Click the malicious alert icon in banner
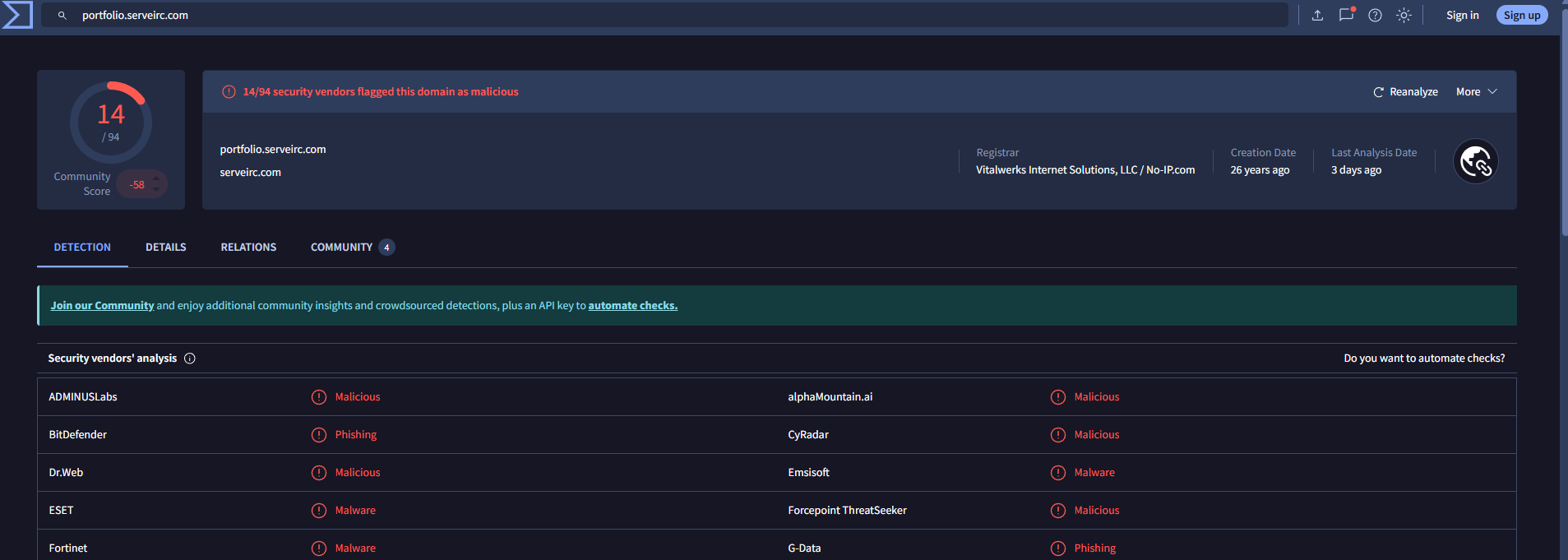The width and height of the screenshot is (1568, 560). [229, 91]
